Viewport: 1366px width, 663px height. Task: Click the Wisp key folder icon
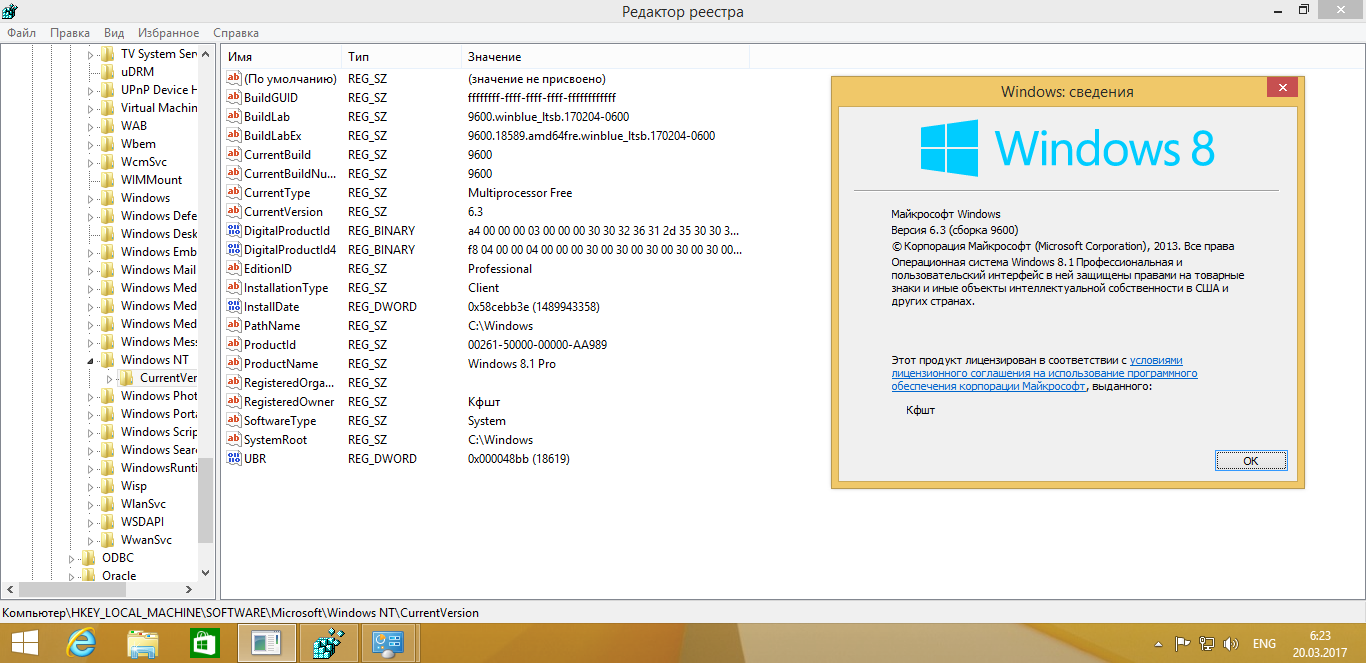coord(108,486)
